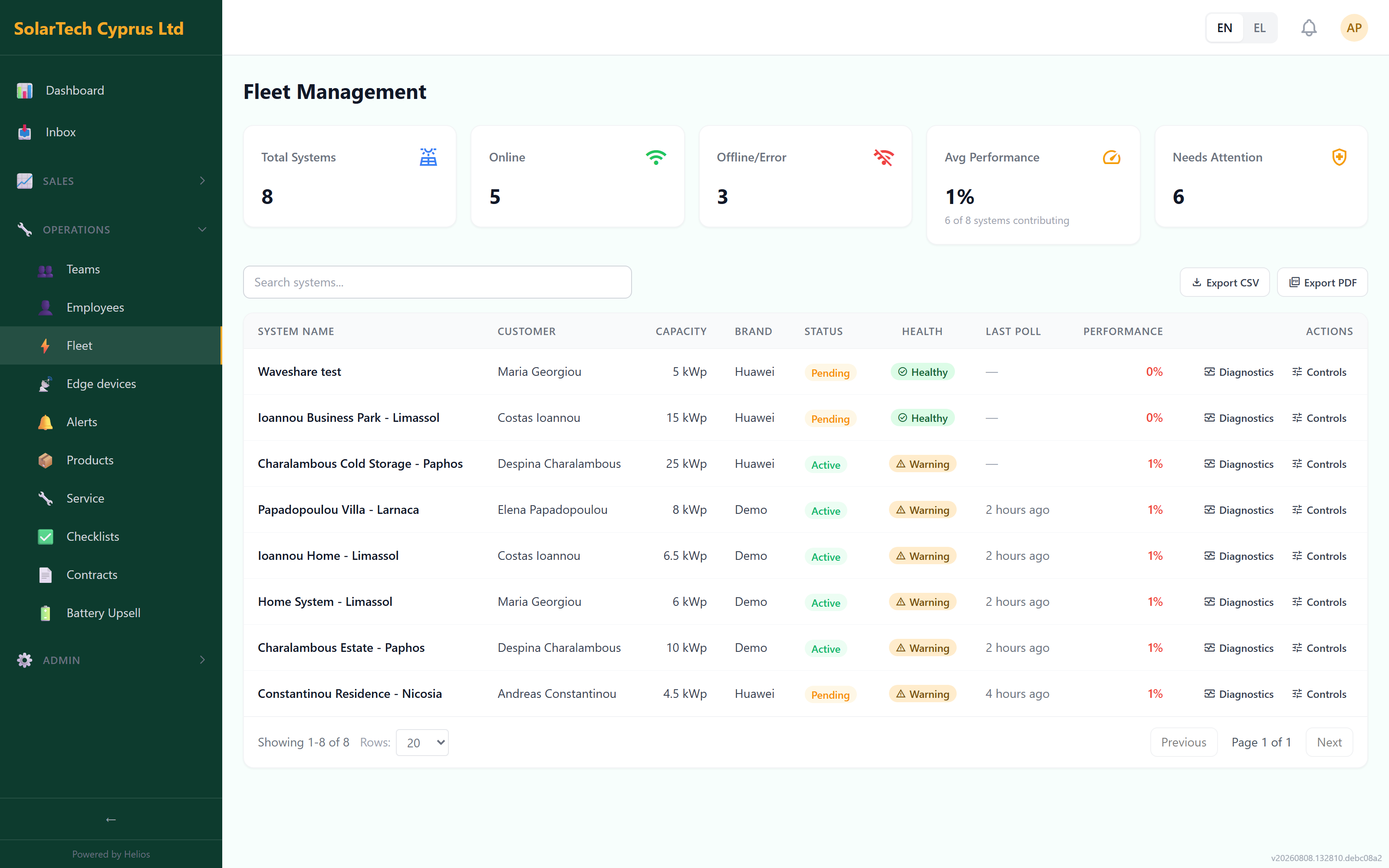
Task: Click the Battery Upsell battery icon
Action: (45, 613)
